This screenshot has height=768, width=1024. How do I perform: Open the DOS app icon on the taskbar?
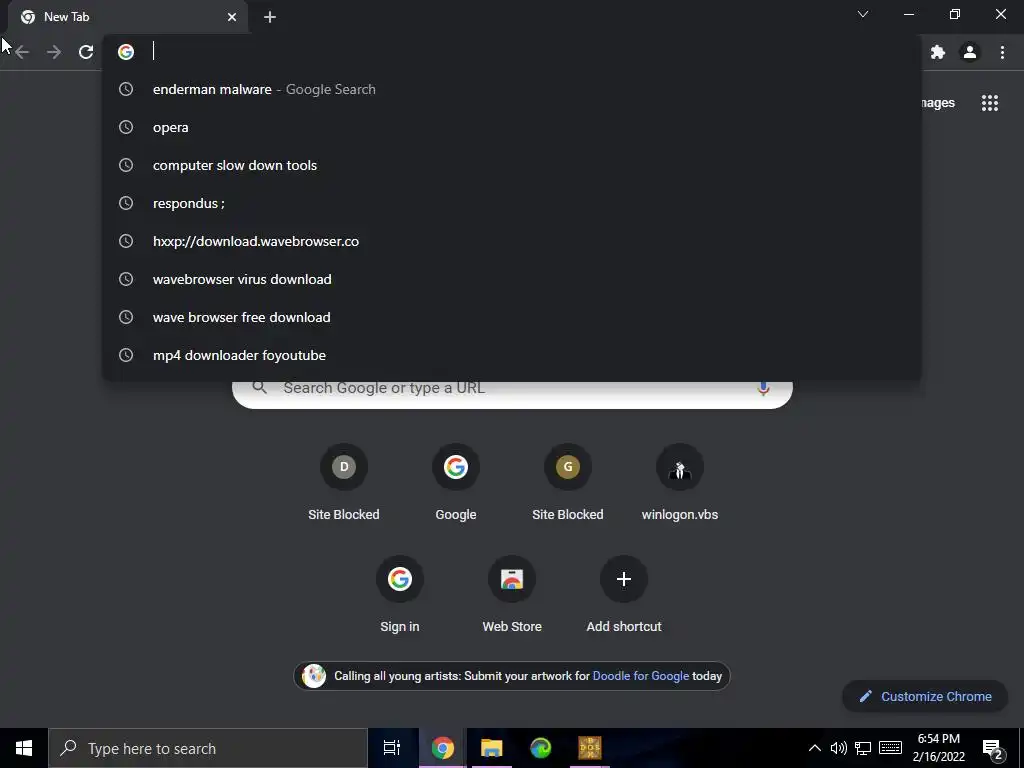(x=590, y=748)
